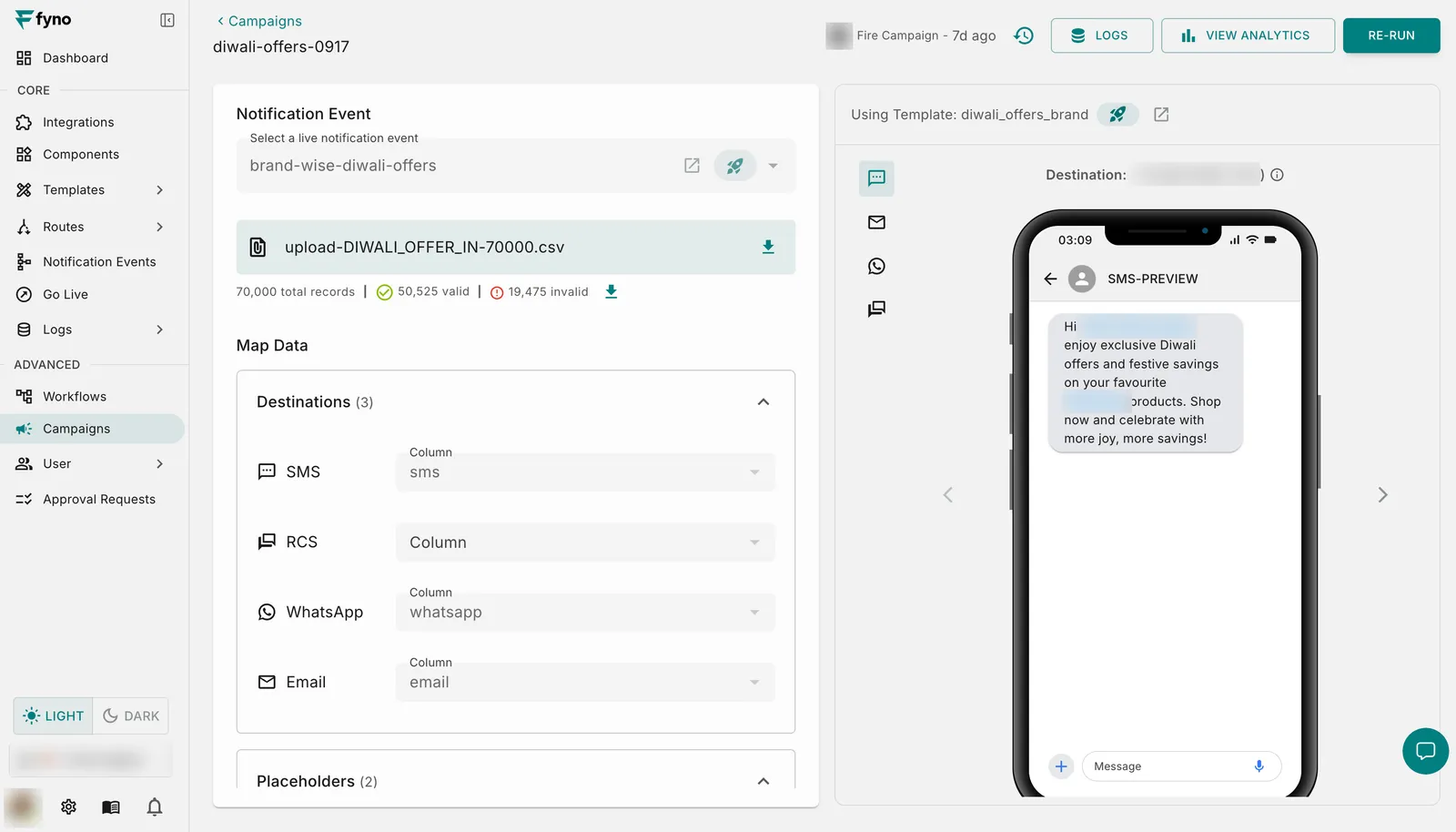Open campaign history clock icon
The height and width of the screenshot is (832, 1456).
click(x=1024, y=36)
